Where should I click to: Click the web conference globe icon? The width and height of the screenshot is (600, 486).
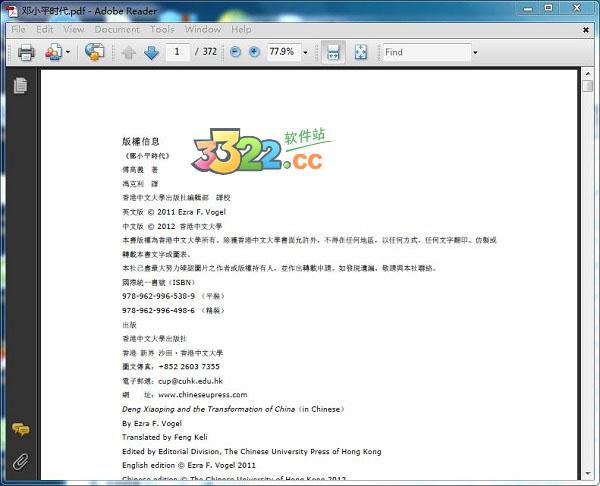pyautogui.click(x=94, y=52)
